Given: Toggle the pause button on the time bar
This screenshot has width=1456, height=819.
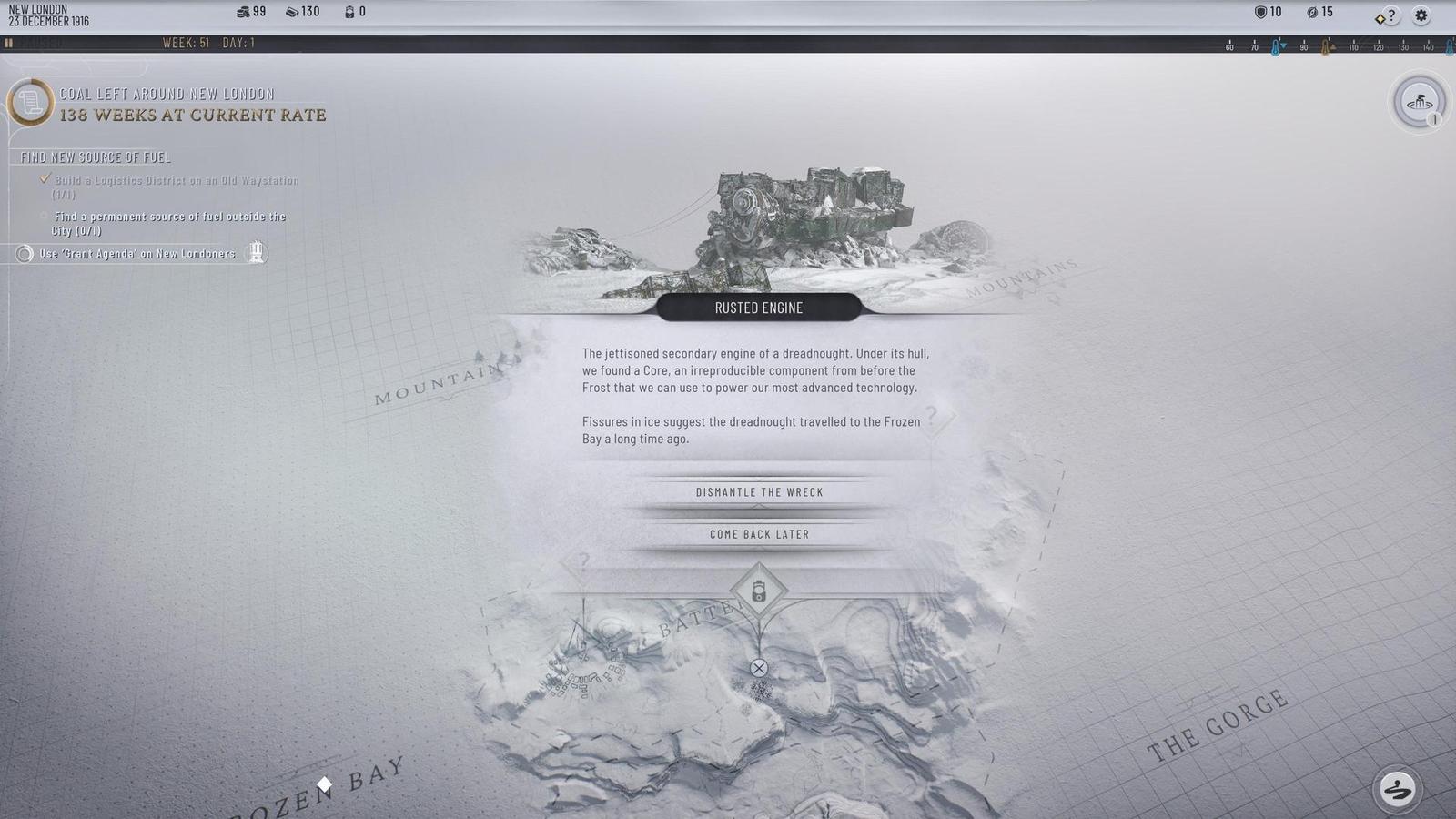Looking at the screenshot, I should click(x=9, y=43).
